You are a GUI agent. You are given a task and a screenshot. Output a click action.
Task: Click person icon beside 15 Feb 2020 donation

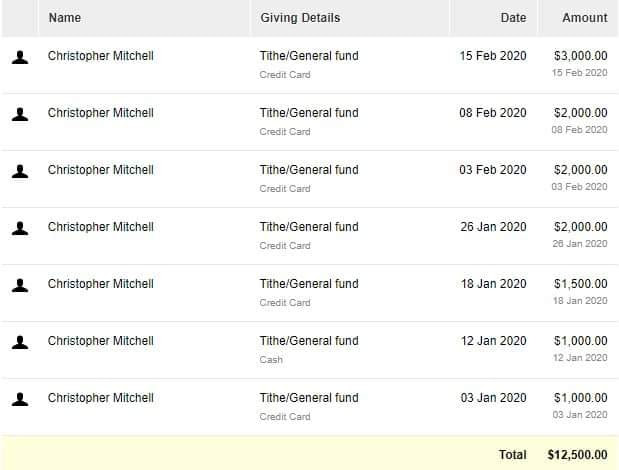click(20, 57)
